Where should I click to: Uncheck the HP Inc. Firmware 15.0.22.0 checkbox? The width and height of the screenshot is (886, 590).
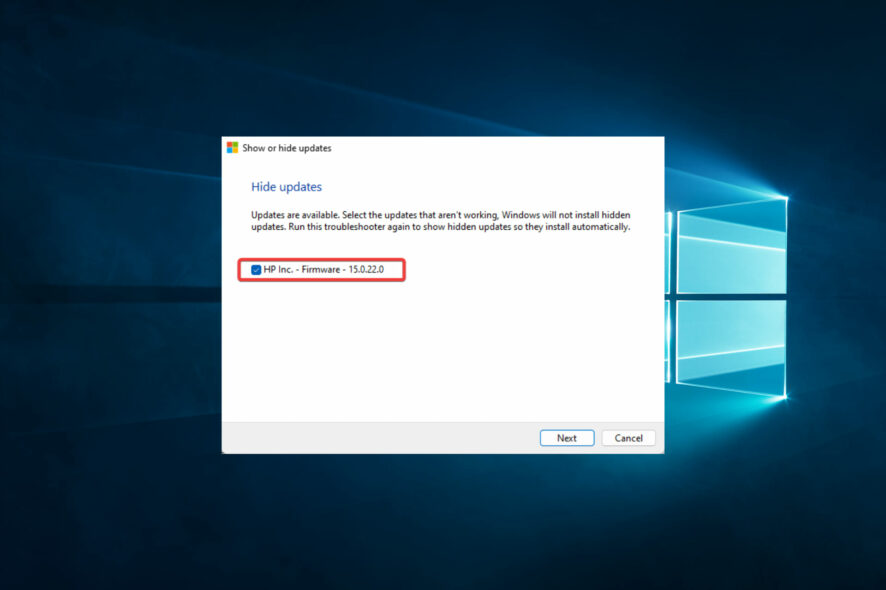(256, 270)
